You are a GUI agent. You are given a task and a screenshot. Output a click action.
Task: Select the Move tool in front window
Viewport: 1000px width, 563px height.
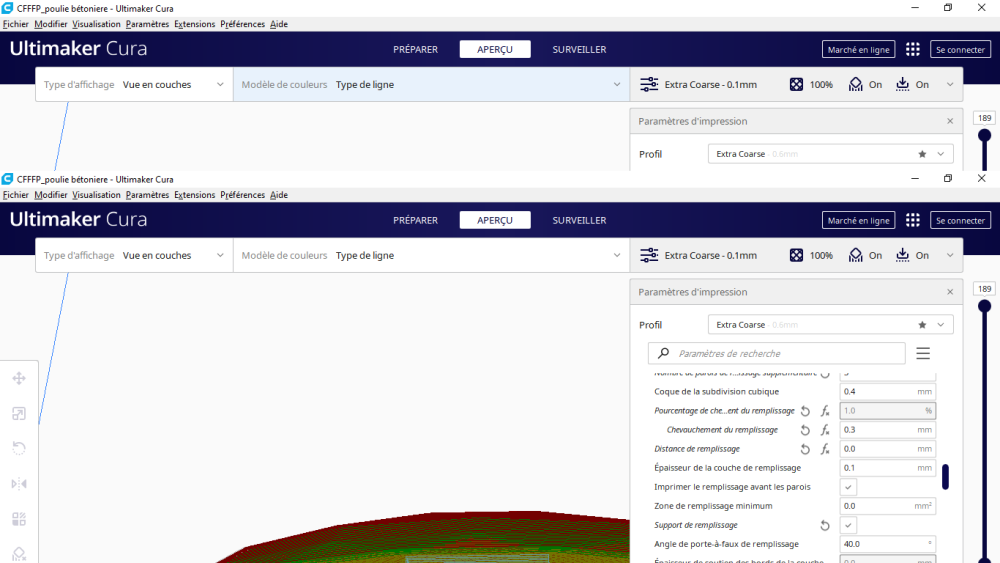click(19, 379)
